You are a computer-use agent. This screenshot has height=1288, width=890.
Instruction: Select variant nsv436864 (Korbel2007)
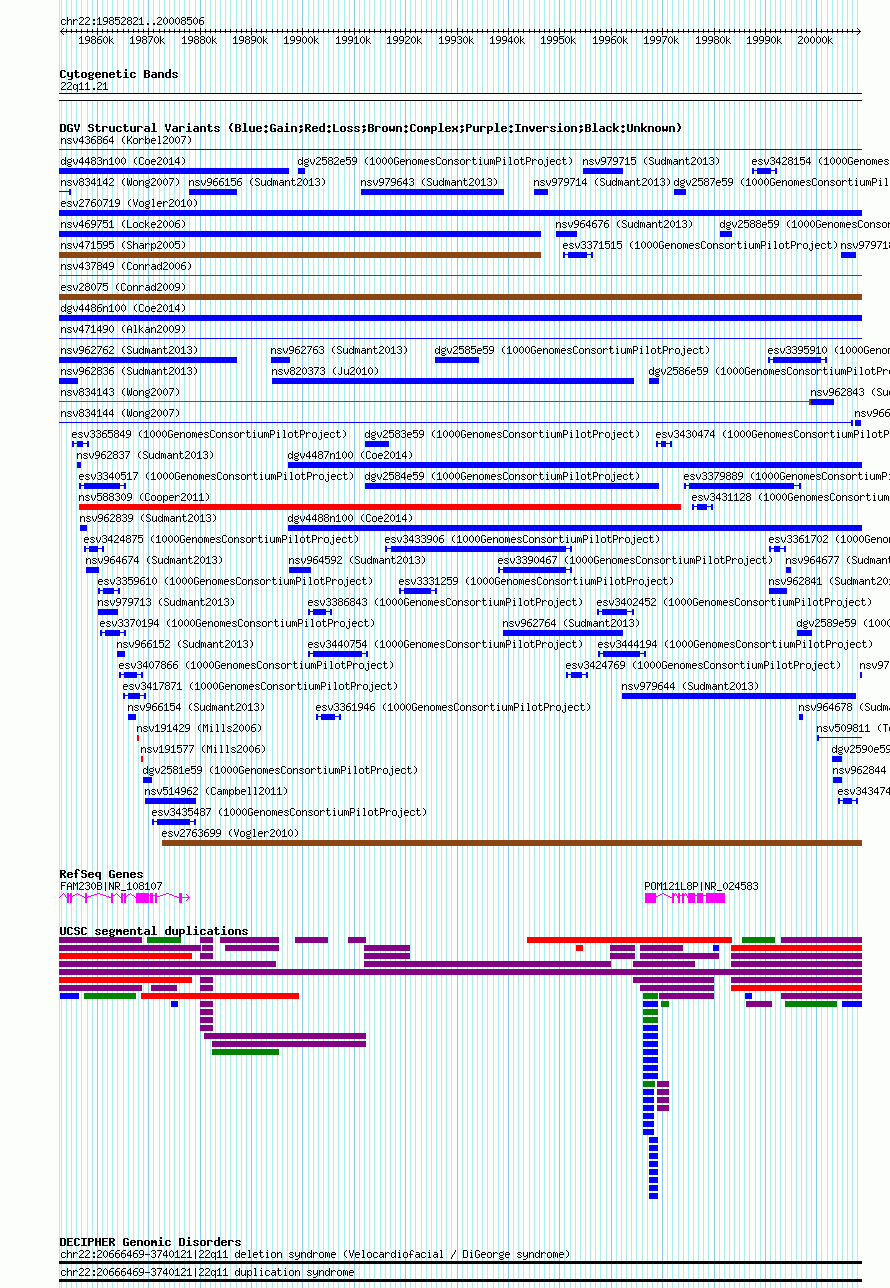pos(126,140)
